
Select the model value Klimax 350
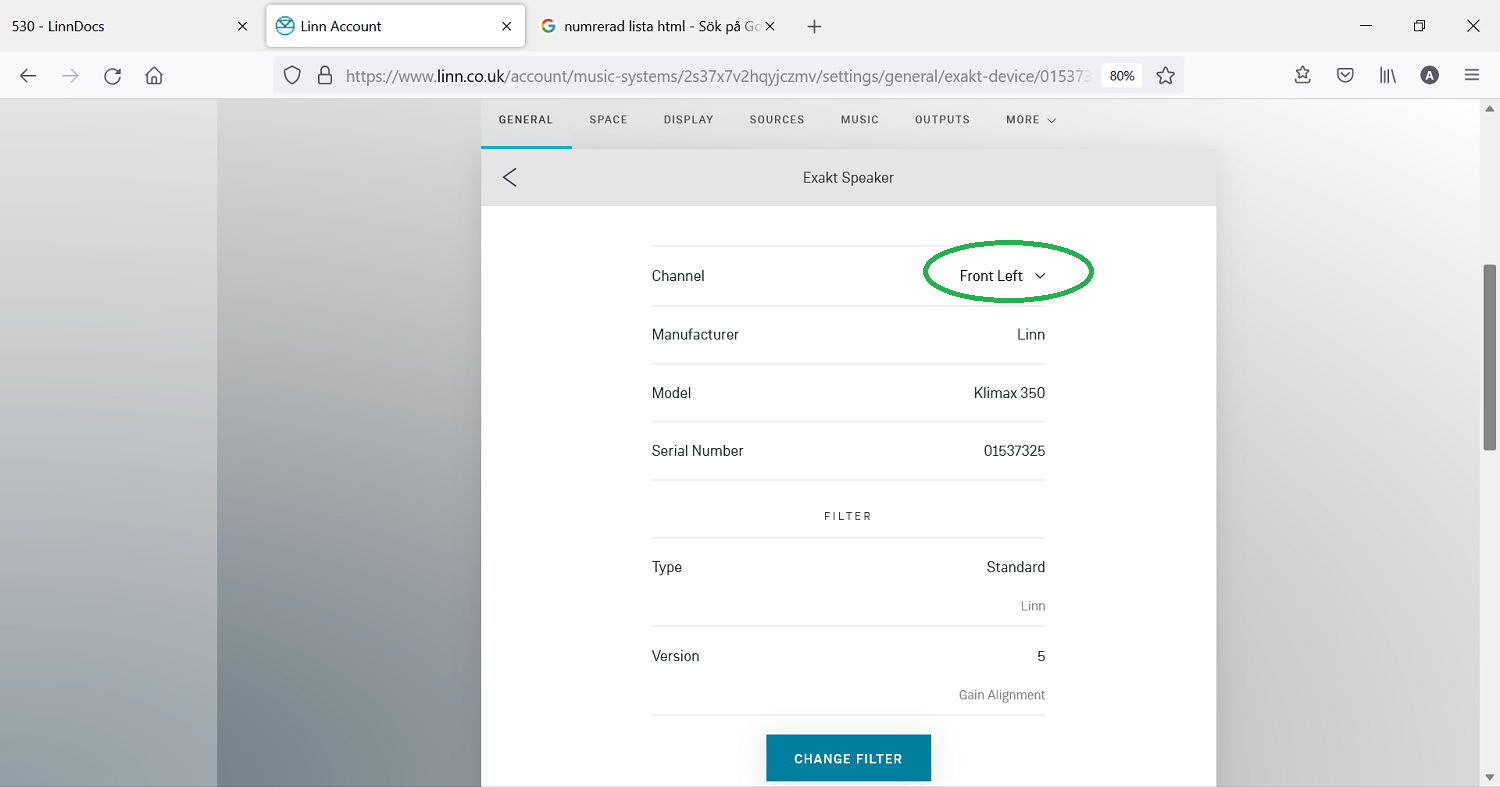point(1009,393)
